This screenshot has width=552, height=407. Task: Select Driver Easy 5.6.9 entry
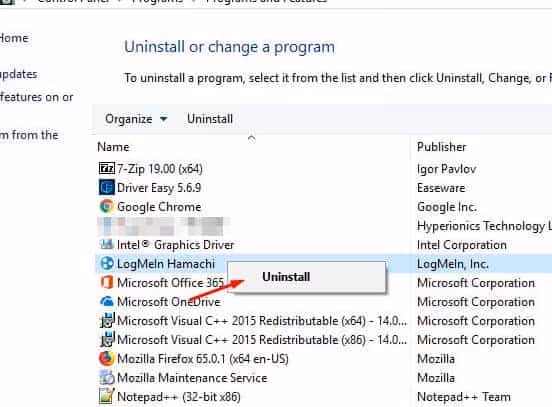coord(159,188)
